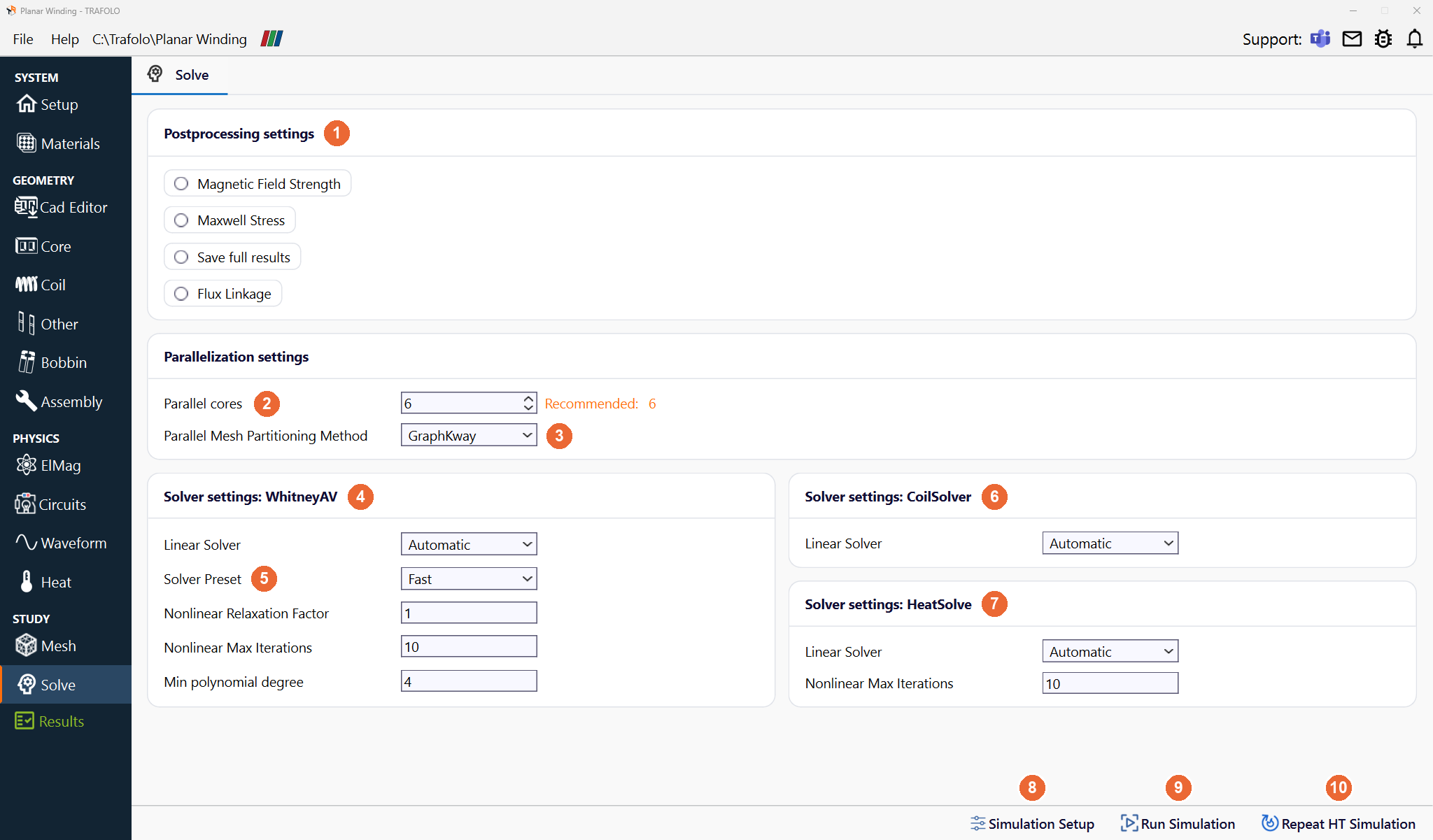Open the Results checklist icon
The height and width of the screenshot is (840, 1433).
(x=24, y=720)
